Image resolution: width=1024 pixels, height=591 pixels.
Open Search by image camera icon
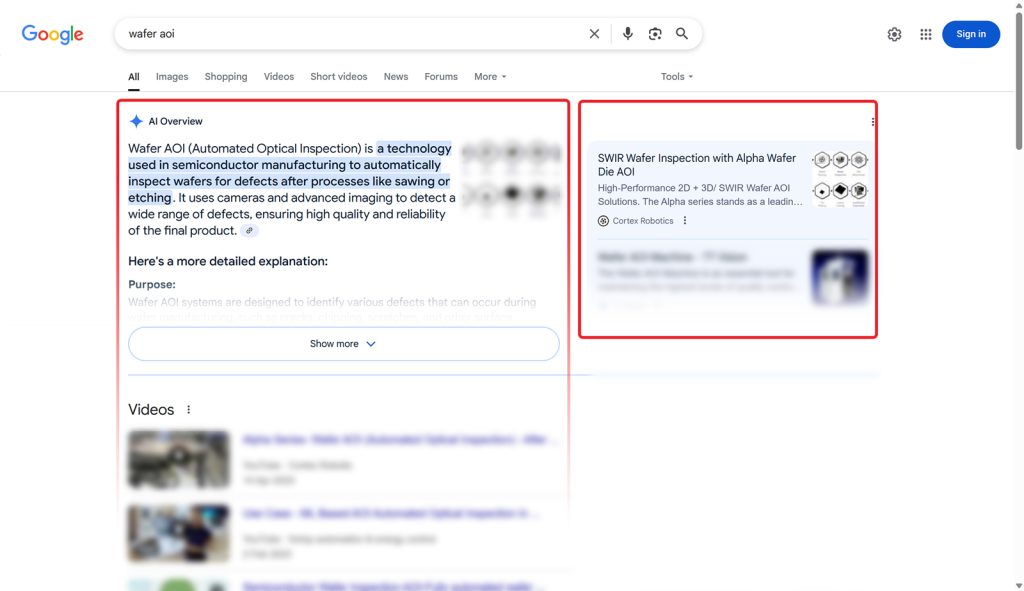(655, 34)
